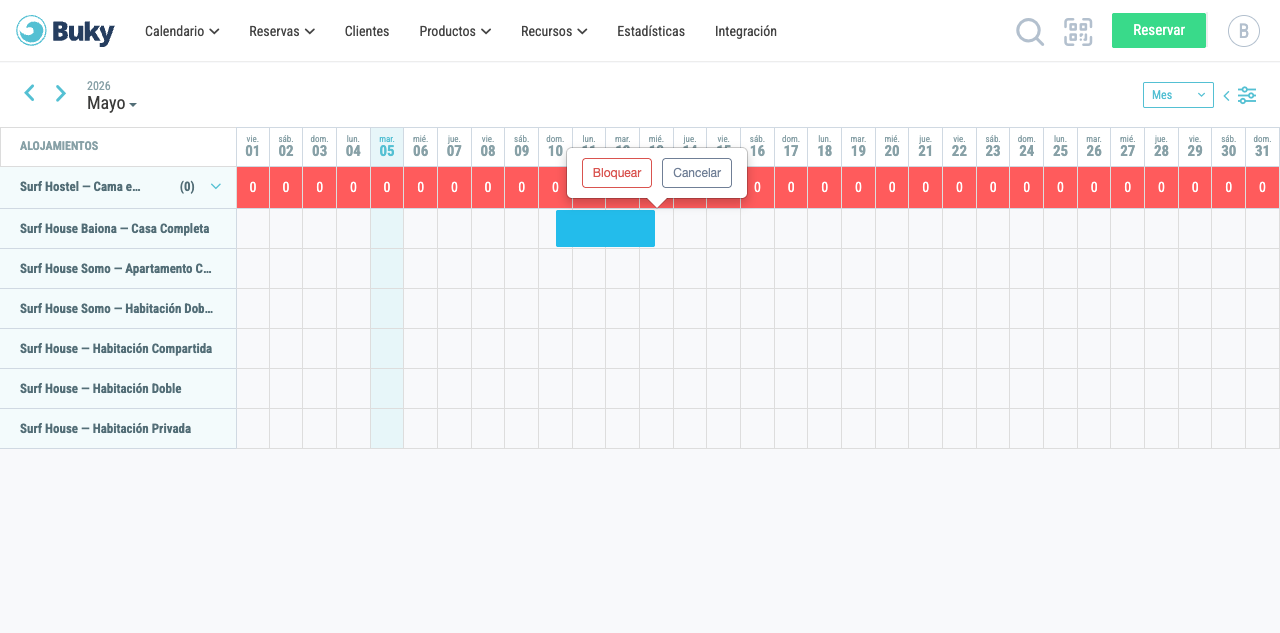This screenshot has width=1280, height=633.
Task: Select day 09 column header
Action: 521,147
